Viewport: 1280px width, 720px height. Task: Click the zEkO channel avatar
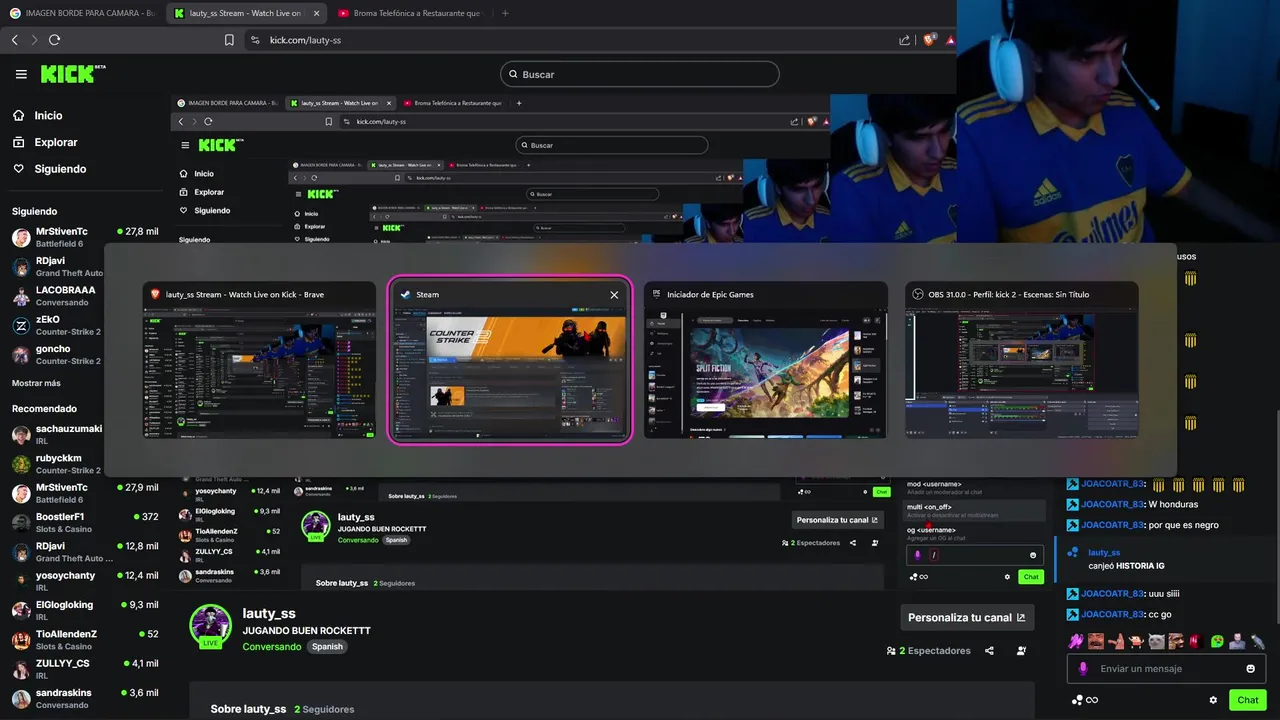coord(21,325)
